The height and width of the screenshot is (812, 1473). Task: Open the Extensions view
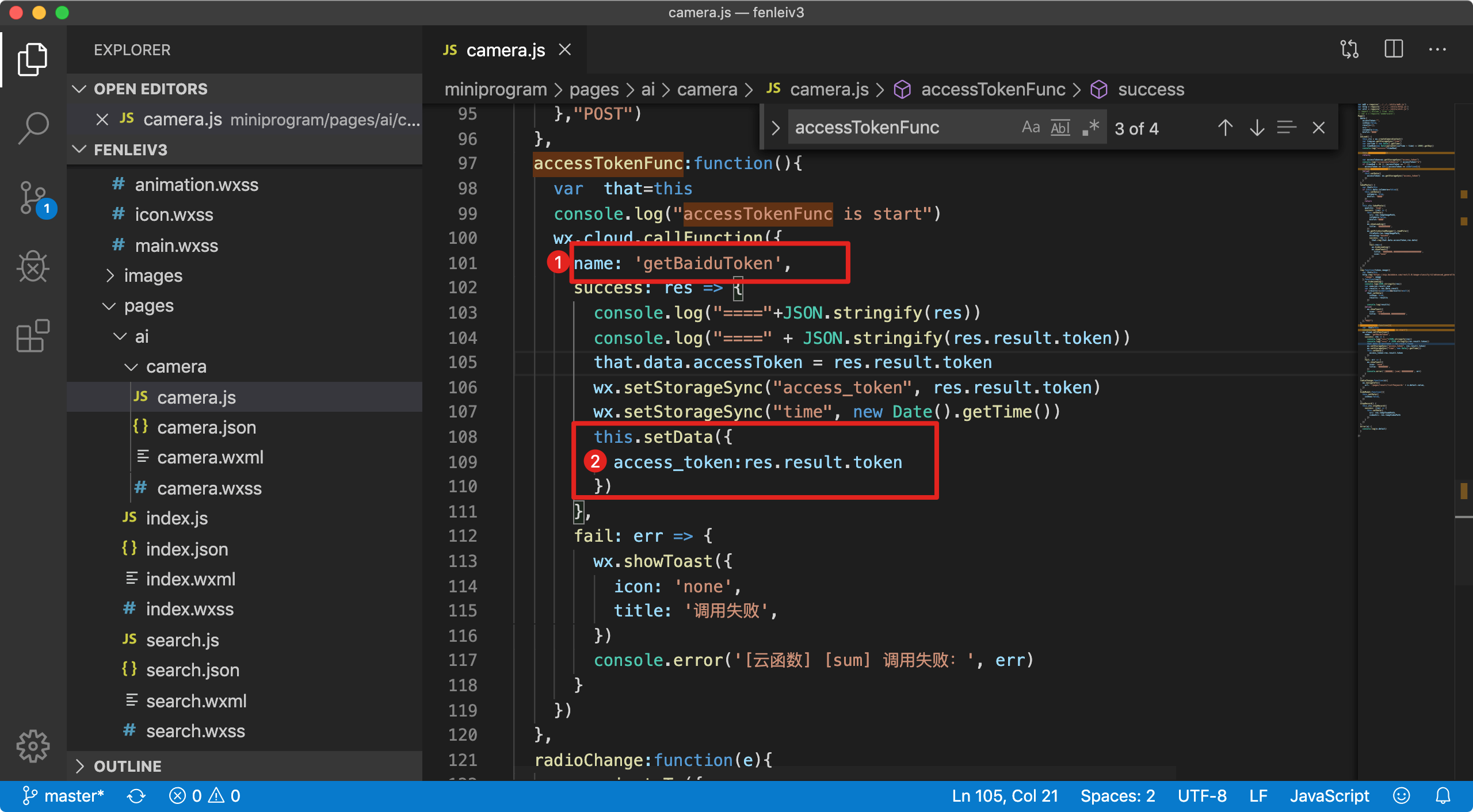(33, 335)
